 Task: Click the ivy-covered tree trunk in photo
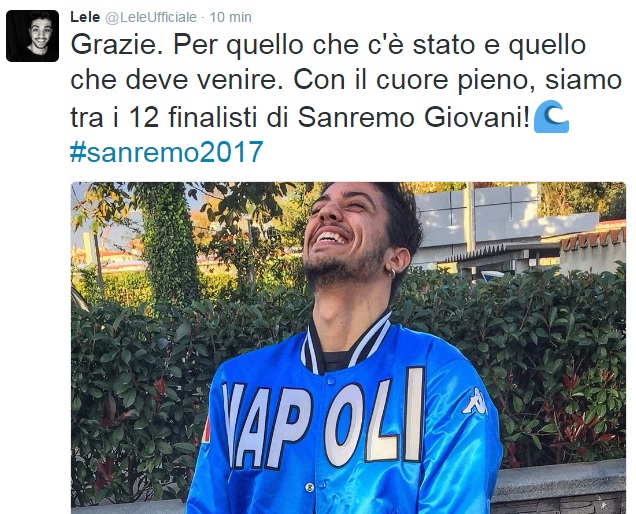click(168, 243)
